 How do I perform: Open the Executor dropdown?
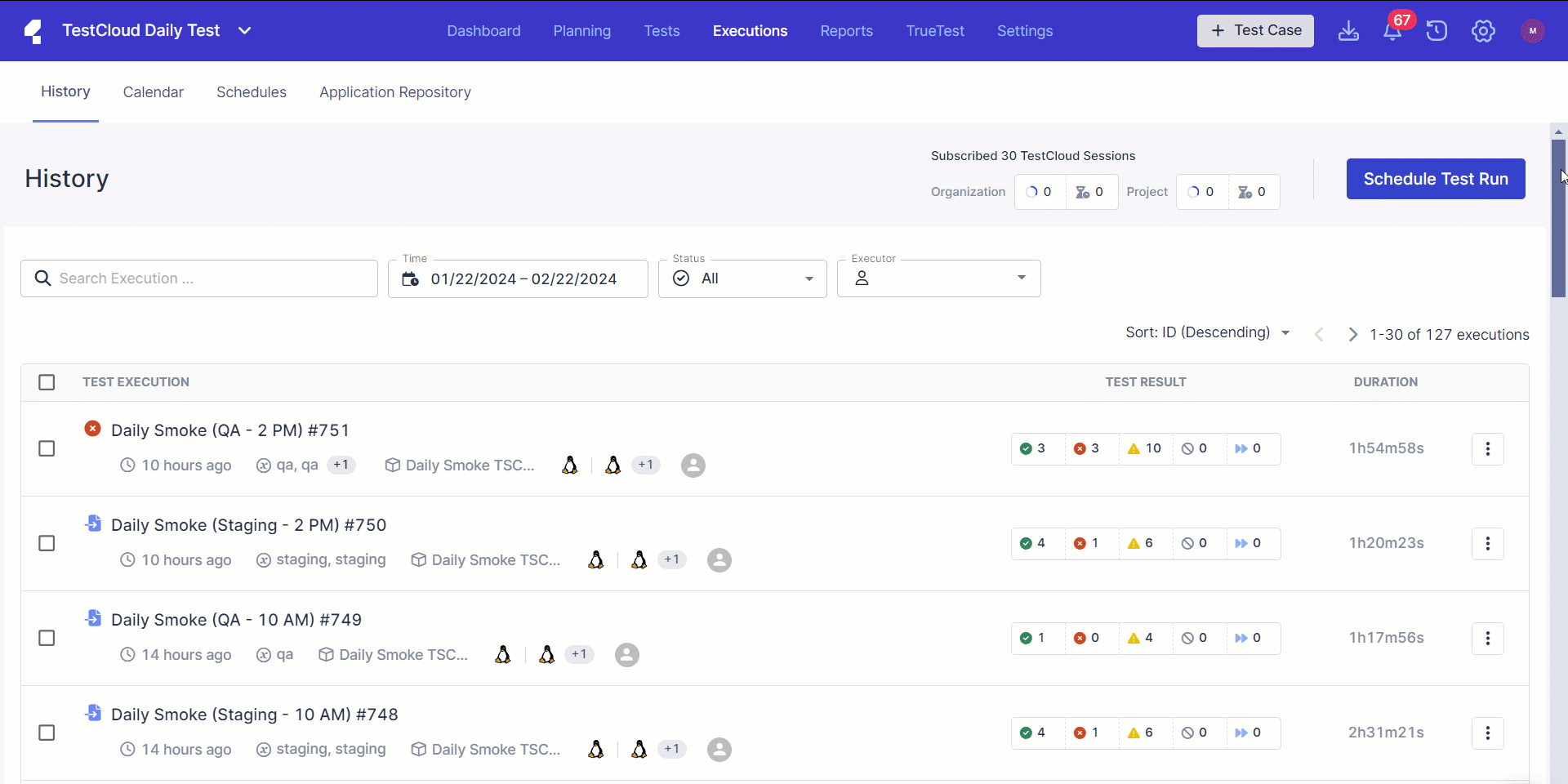tap(939, 278)
